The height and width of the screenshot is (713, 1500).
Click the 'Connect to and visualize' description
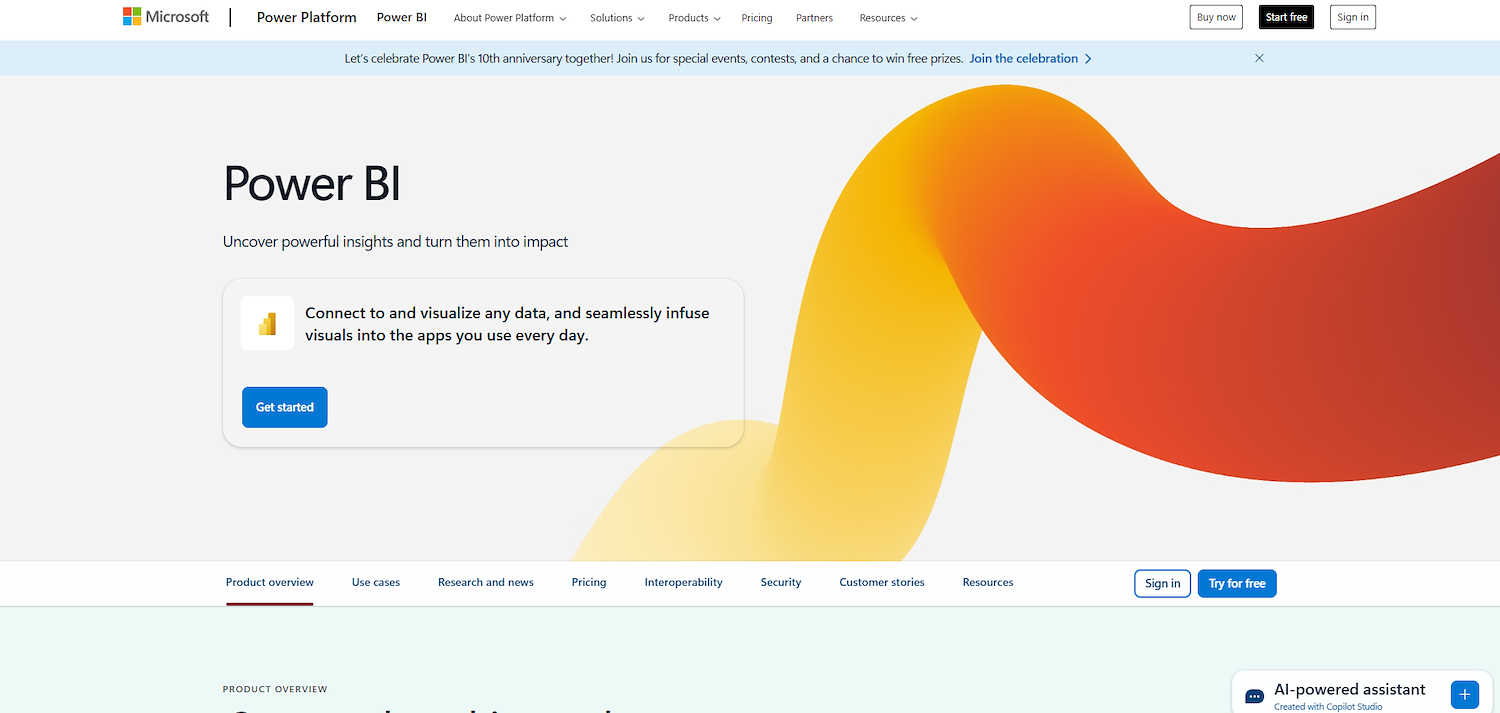pyautogui.click(x=507, y=324)
